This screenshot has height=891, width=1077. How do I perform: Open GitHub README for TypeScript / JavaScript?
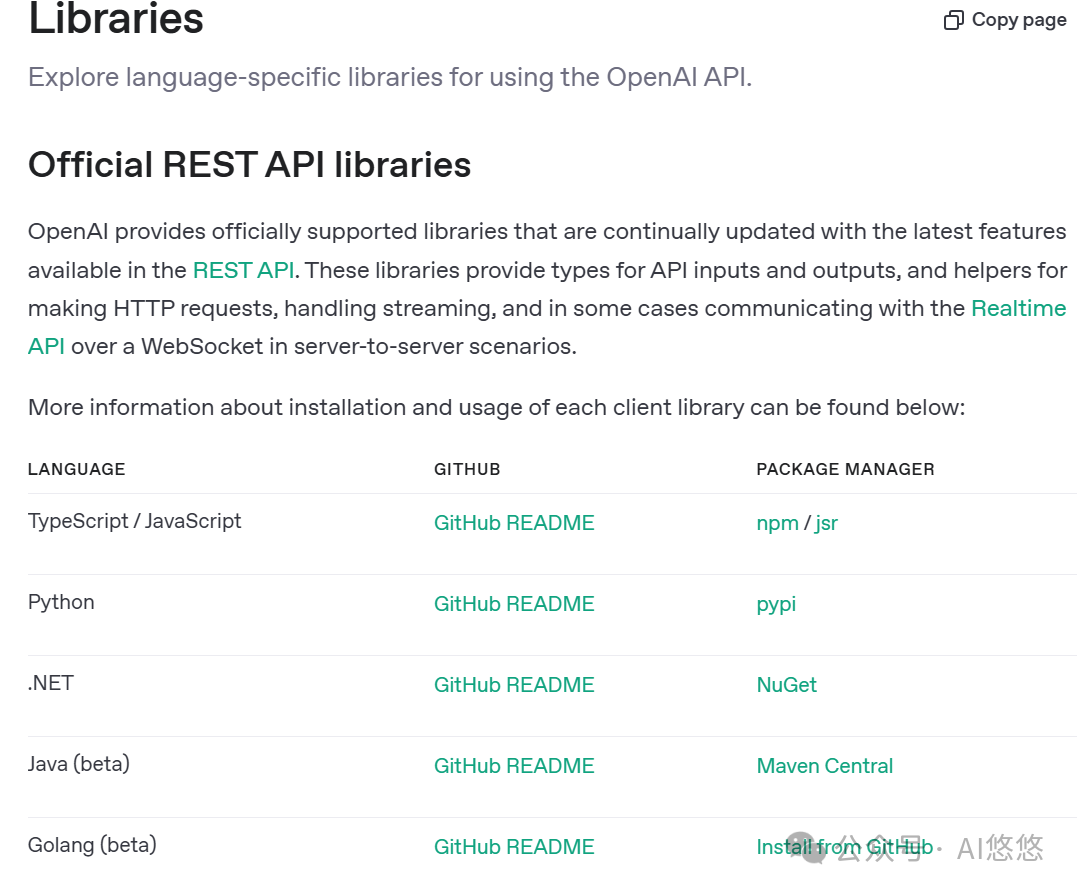pyautogui.click(x=514, y=523)
